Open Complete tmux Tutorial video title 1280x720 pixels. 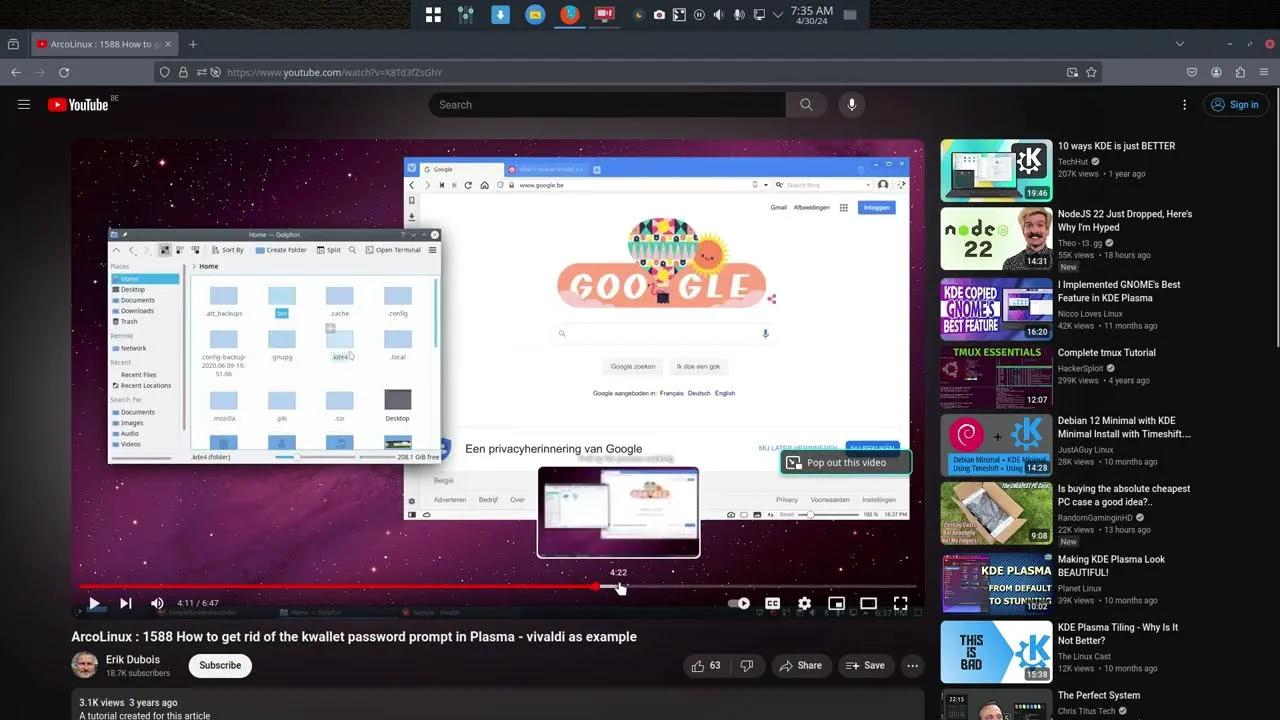pos(1107,352)
